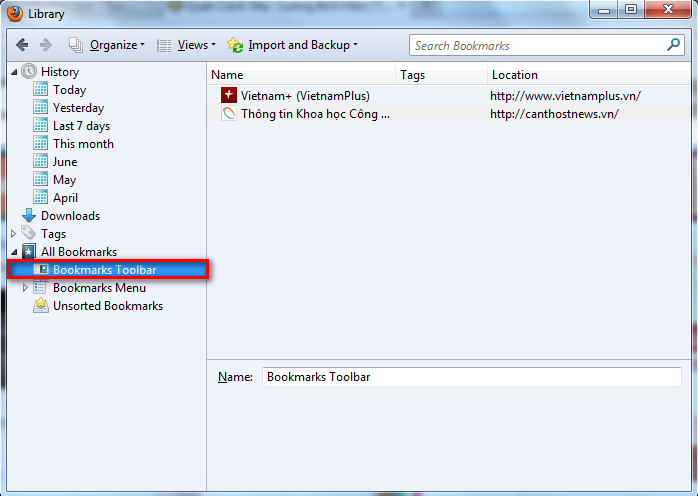The width and height of the screenshot is (698, 496).
Task: Sort by the Name column header
Action: (227, 75)
